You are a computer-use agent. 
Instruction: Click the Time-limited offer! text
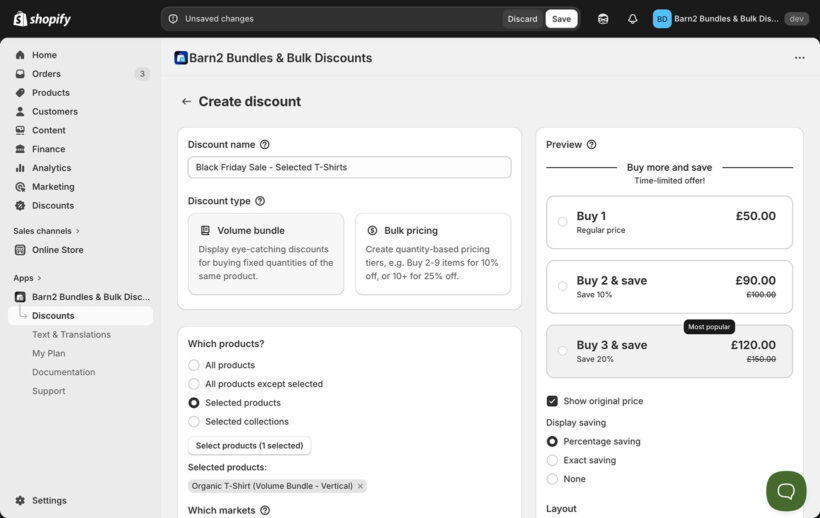click(x=669, y=180)
